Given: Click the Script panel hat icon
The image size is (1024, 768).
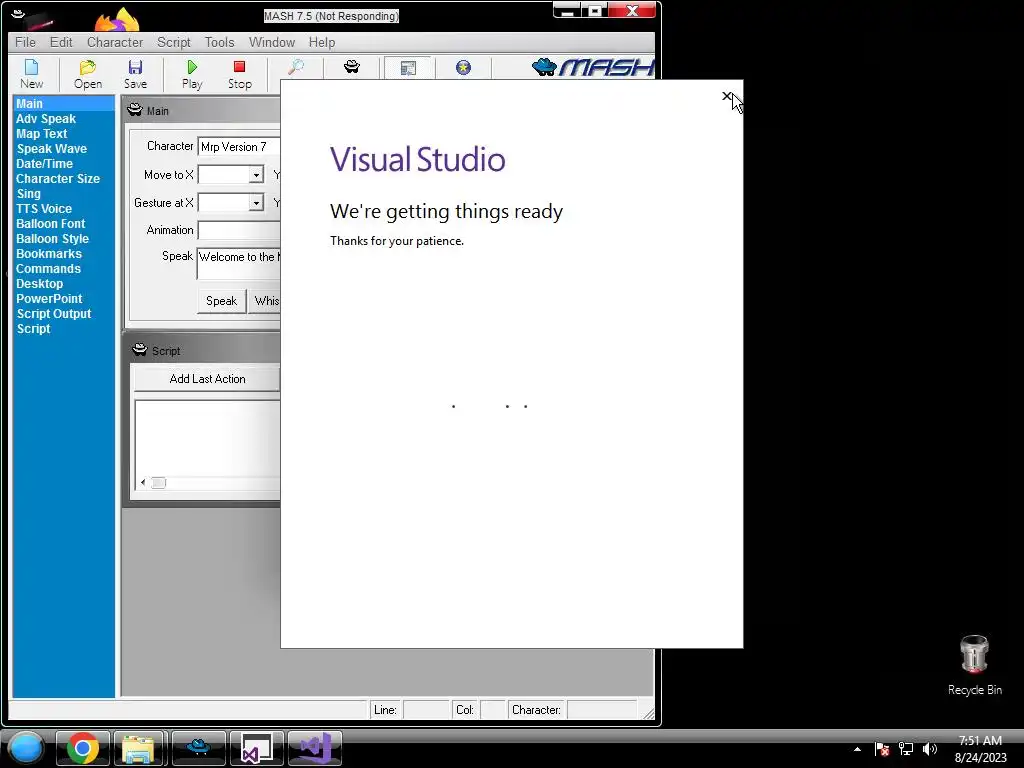Looking at the screenshot, I should [140, 350].
